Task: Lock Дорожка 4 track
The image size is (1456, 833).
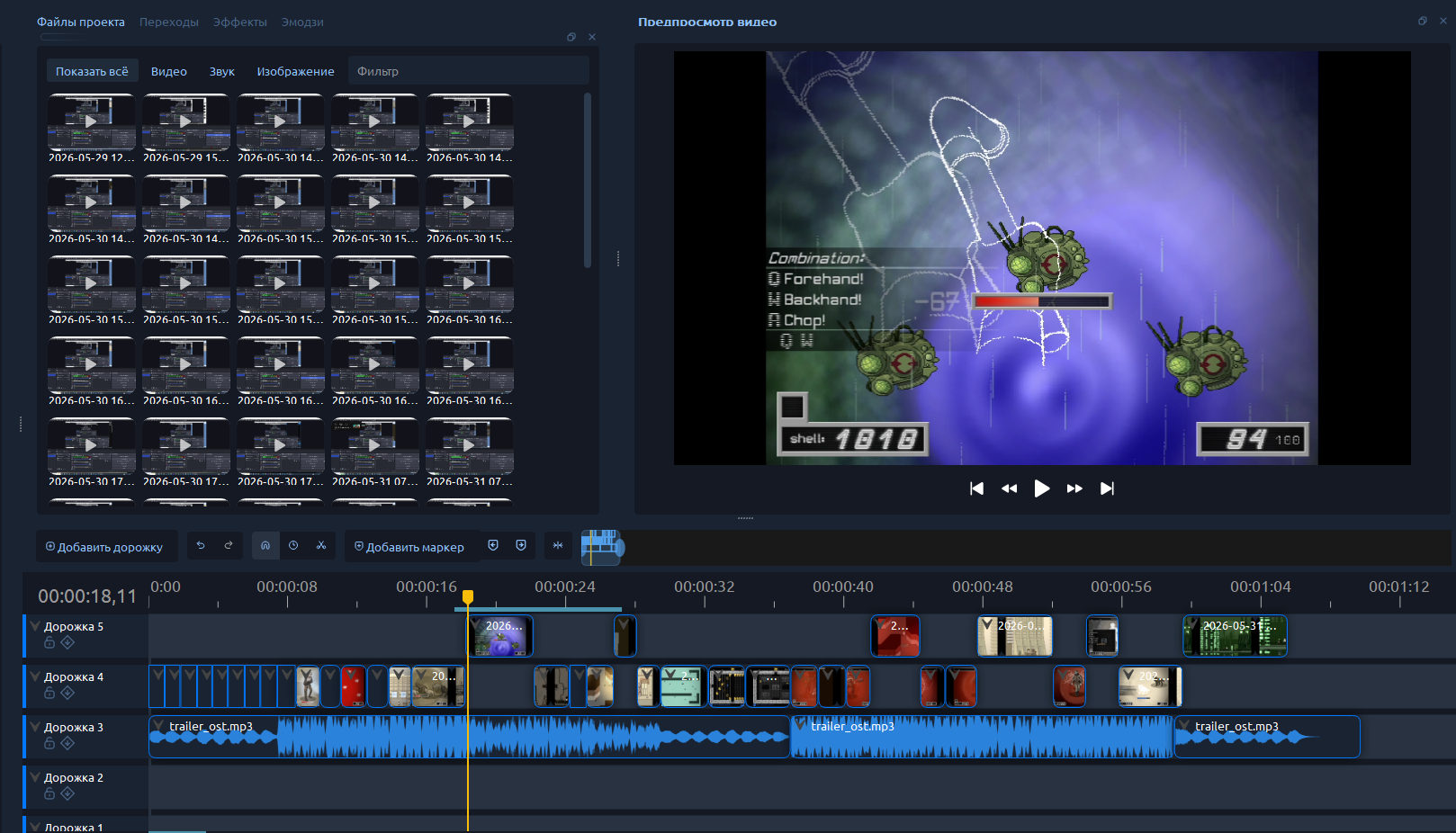Action: [x=49, y=693]
